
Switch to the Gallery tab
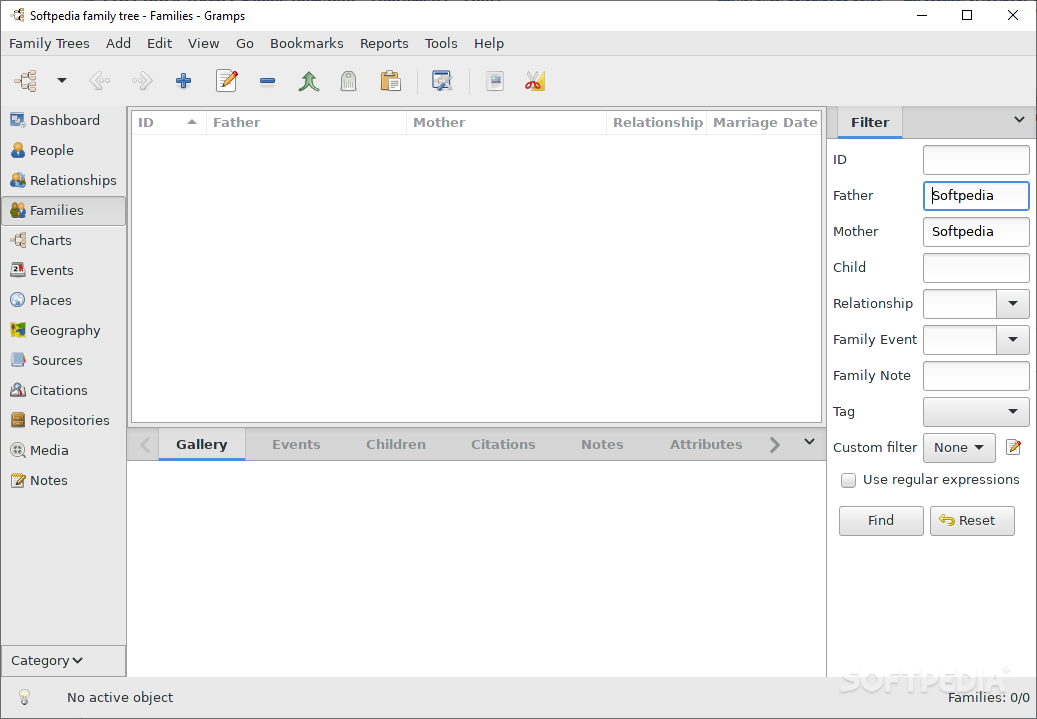(x=202, y=444)
